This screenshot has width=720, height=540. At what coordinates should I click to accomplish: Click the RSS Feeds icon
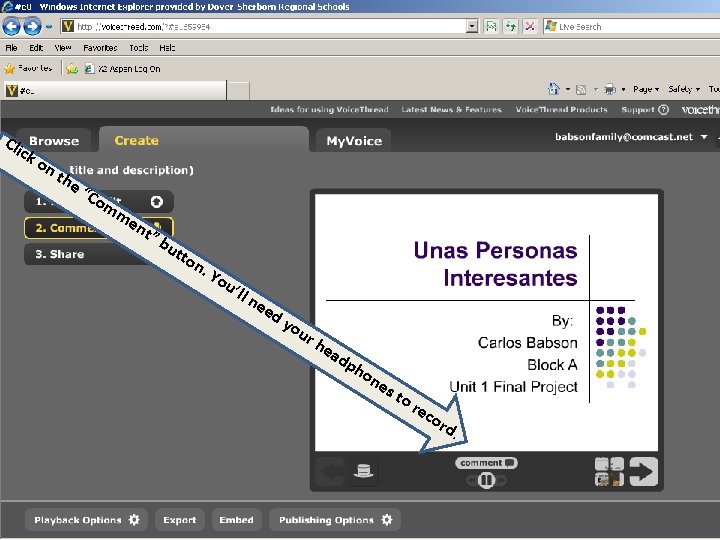581,90
